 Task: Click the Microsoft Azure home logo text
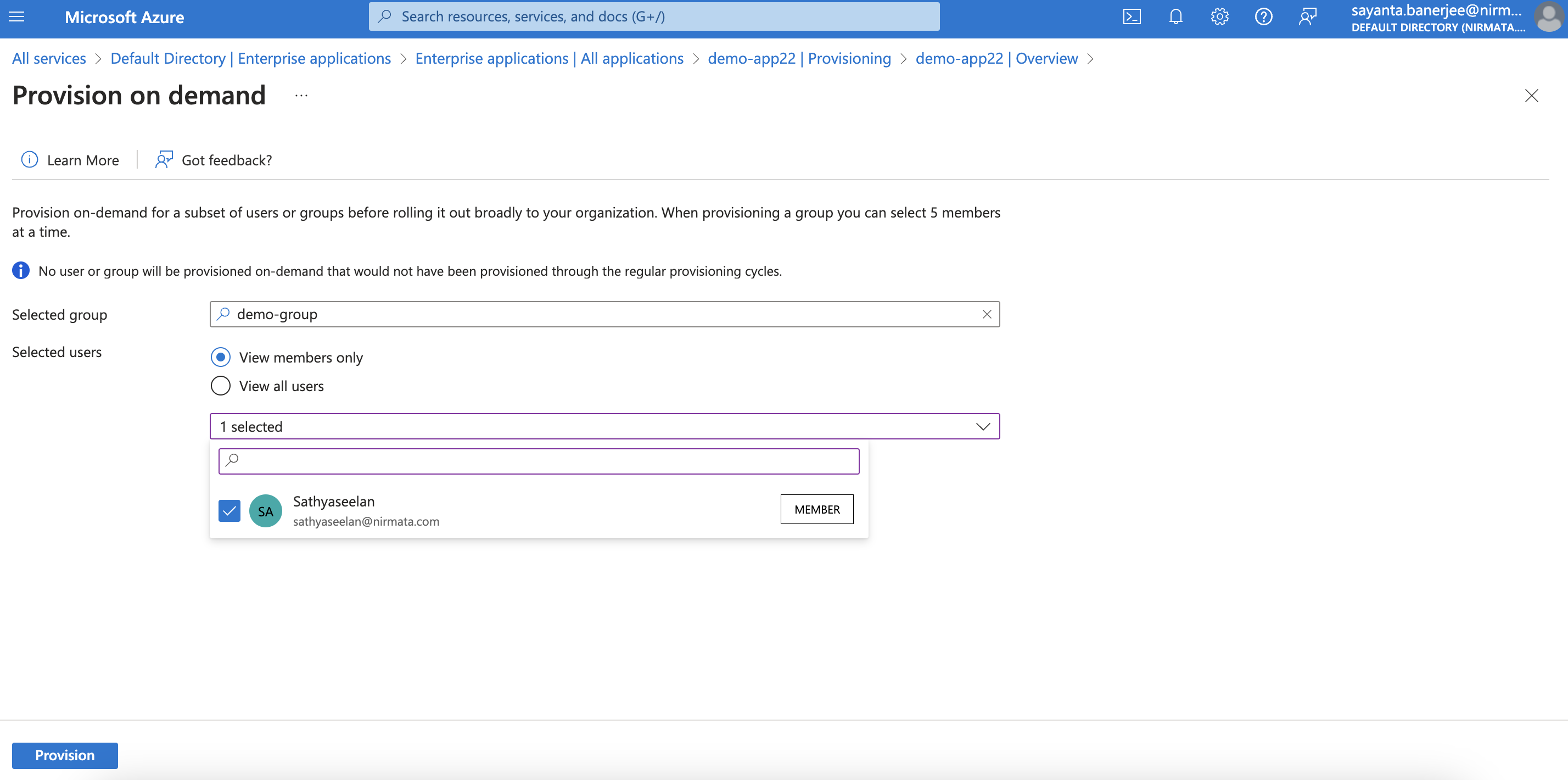click(x=124, y=17)
